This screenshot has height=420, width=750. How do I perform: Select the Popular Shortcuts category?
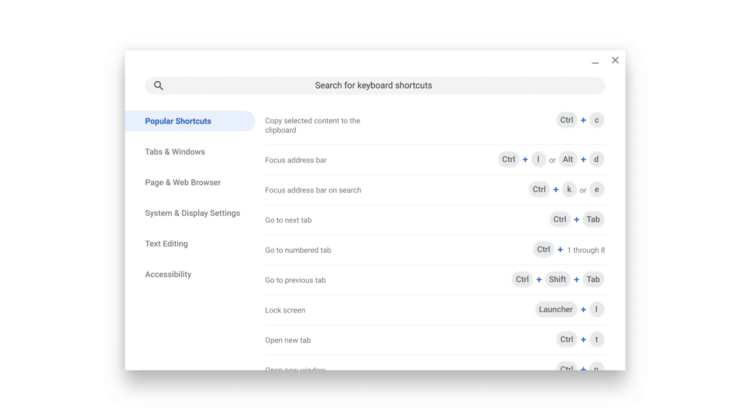[x=178, y=121]
